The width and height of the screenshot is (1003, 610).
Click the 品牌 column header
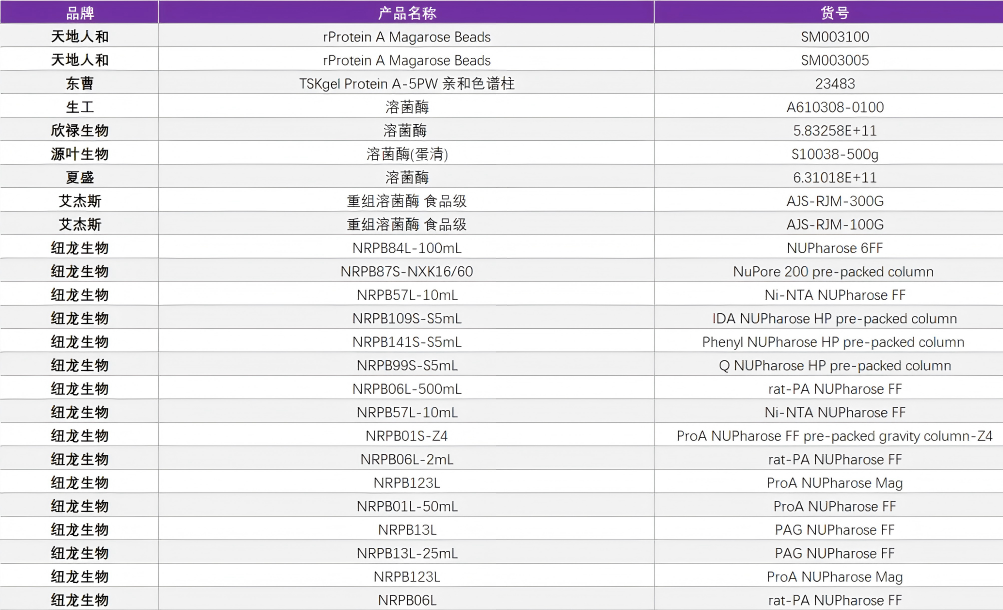[x=79, y=12]
